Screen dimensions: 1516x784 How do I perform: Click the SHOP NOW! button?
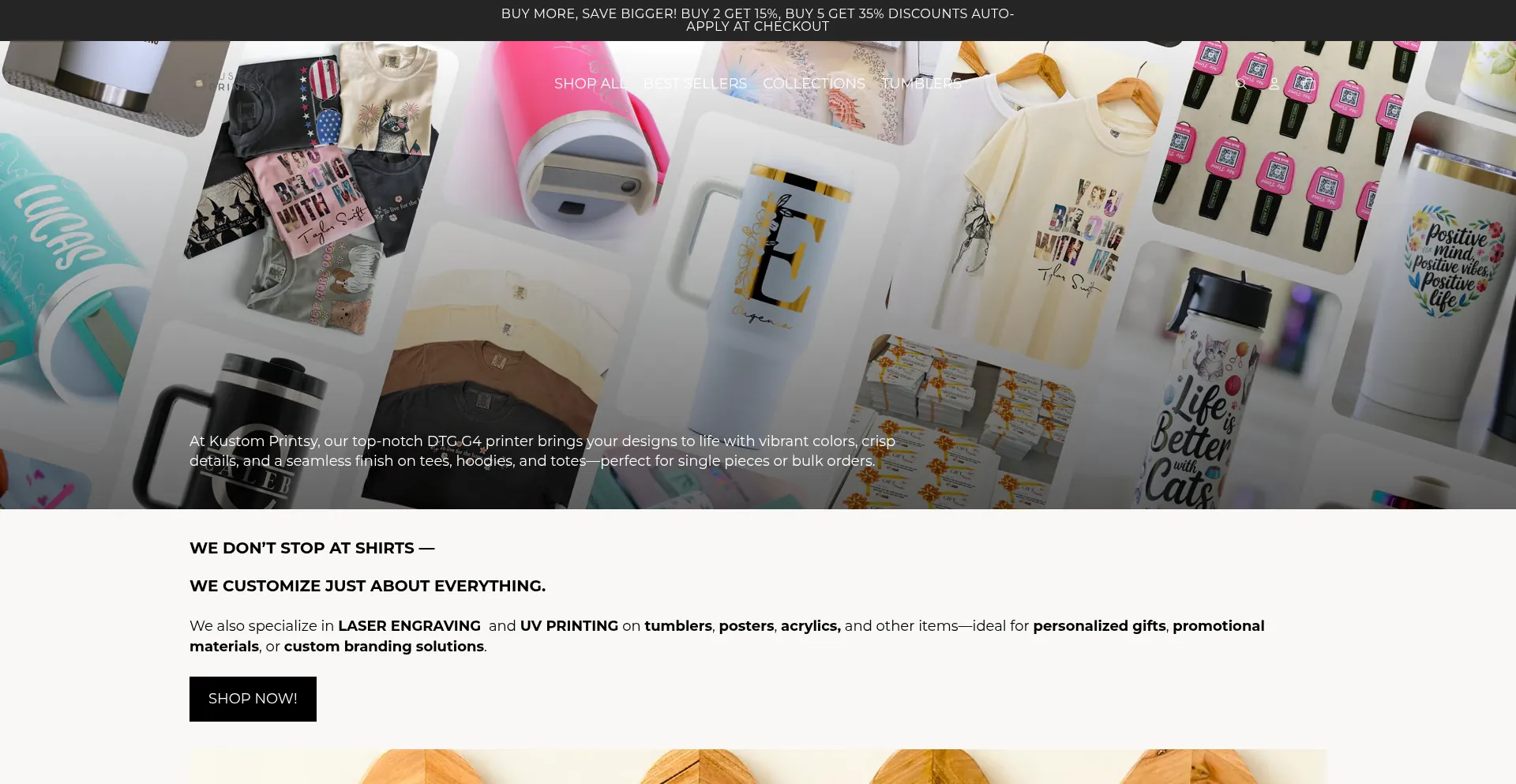click(253, 699)
